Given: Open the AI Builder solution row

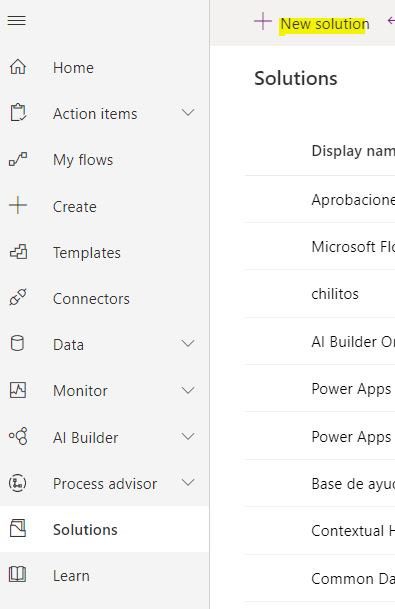Looking at the screenshot, I should point(353,342).
